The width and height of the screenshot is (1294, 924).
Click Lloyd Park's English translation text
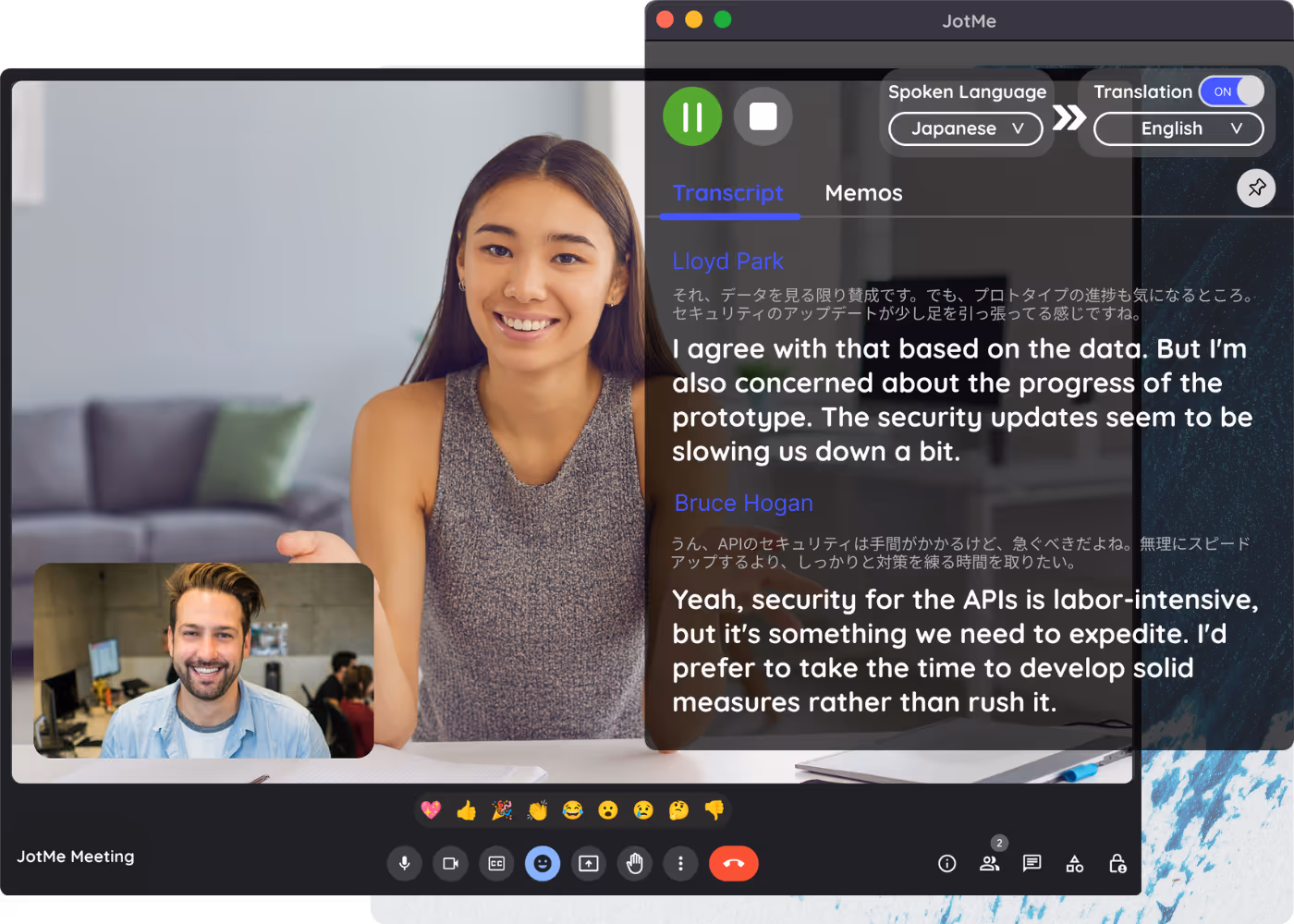point(961,400)
